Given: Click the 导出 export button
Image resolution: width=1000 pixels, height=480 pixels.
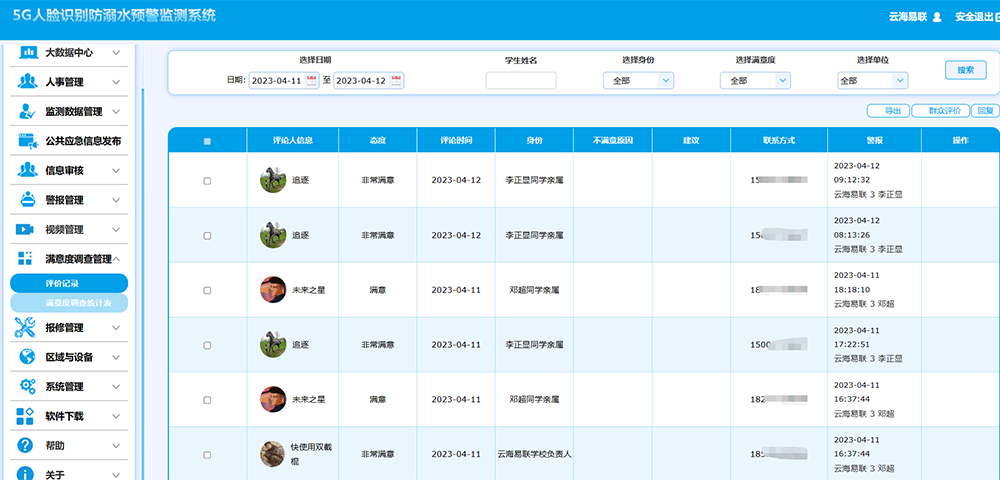Looking at the screenshot, I should (889, 111).
